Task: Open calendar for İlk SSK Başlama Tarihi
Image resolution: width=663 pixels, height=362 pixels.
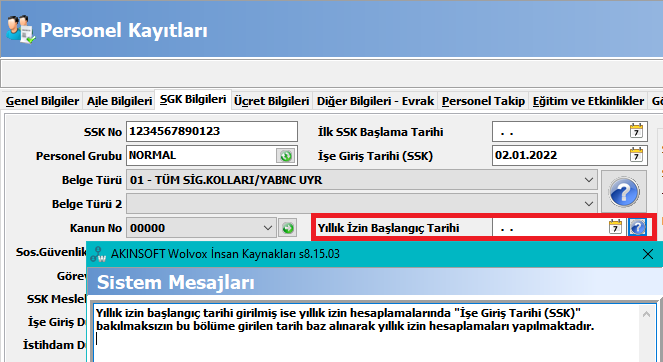Action: pos(636,132)
